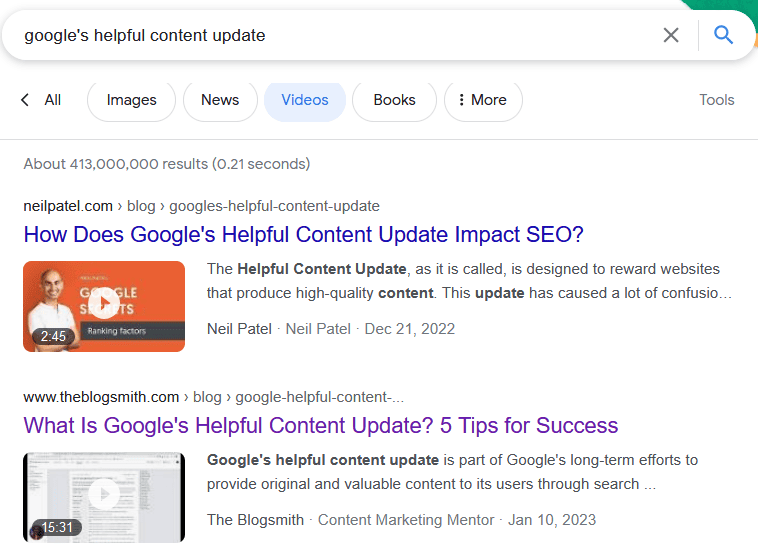Screen dimensions: 758x558
Task: Switch to the All tab
Action: click(53, 100)
